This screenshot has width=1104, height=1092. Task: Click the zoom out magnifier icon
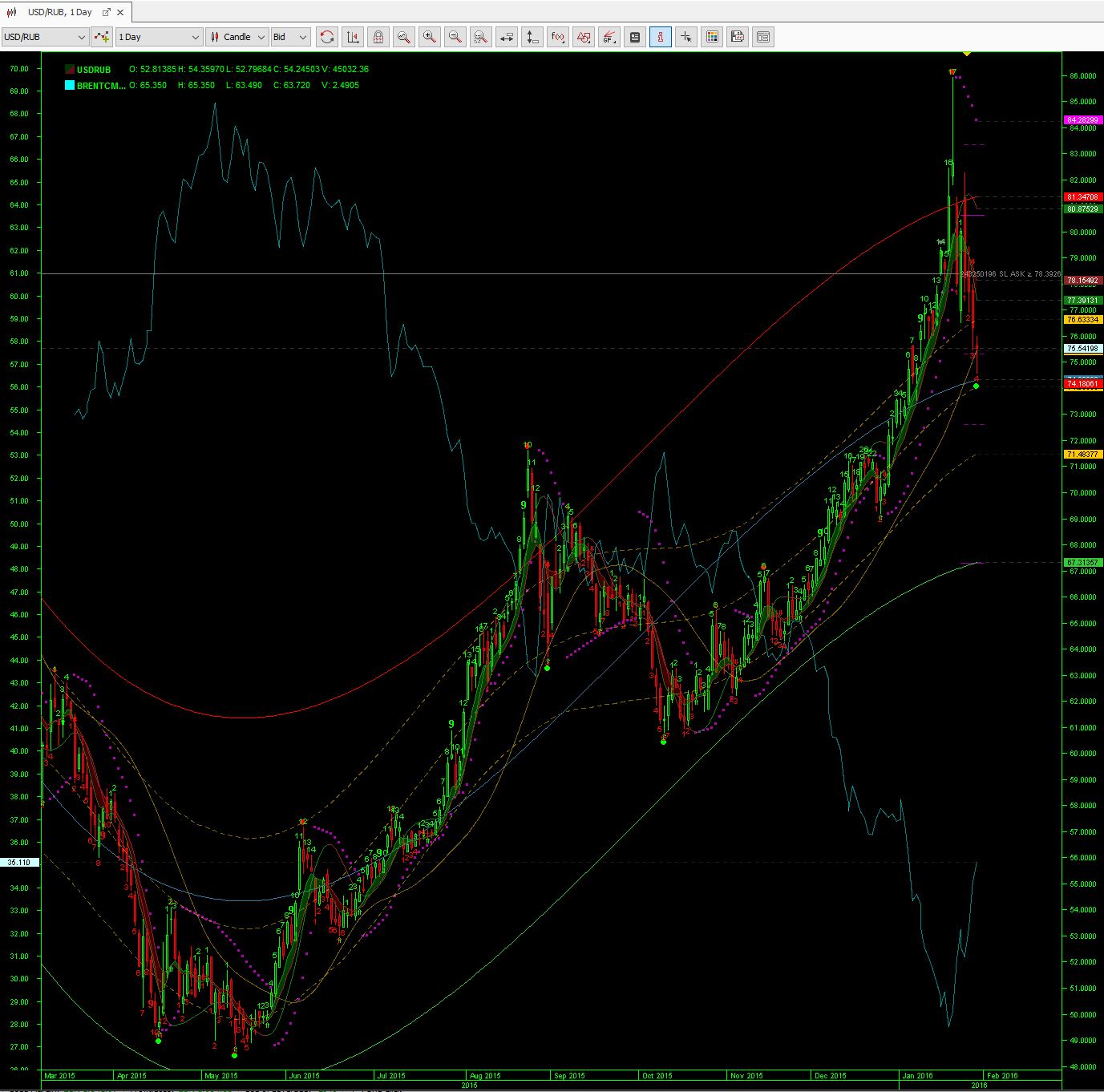pyautogui.click(x=455, y=37)
